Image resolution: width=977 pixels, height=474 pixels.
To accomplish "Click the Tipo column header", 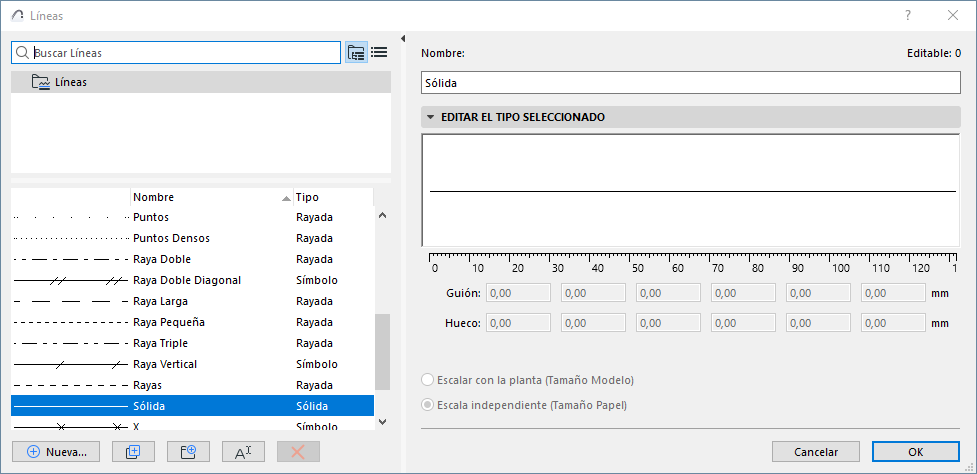I will (333, 197).
